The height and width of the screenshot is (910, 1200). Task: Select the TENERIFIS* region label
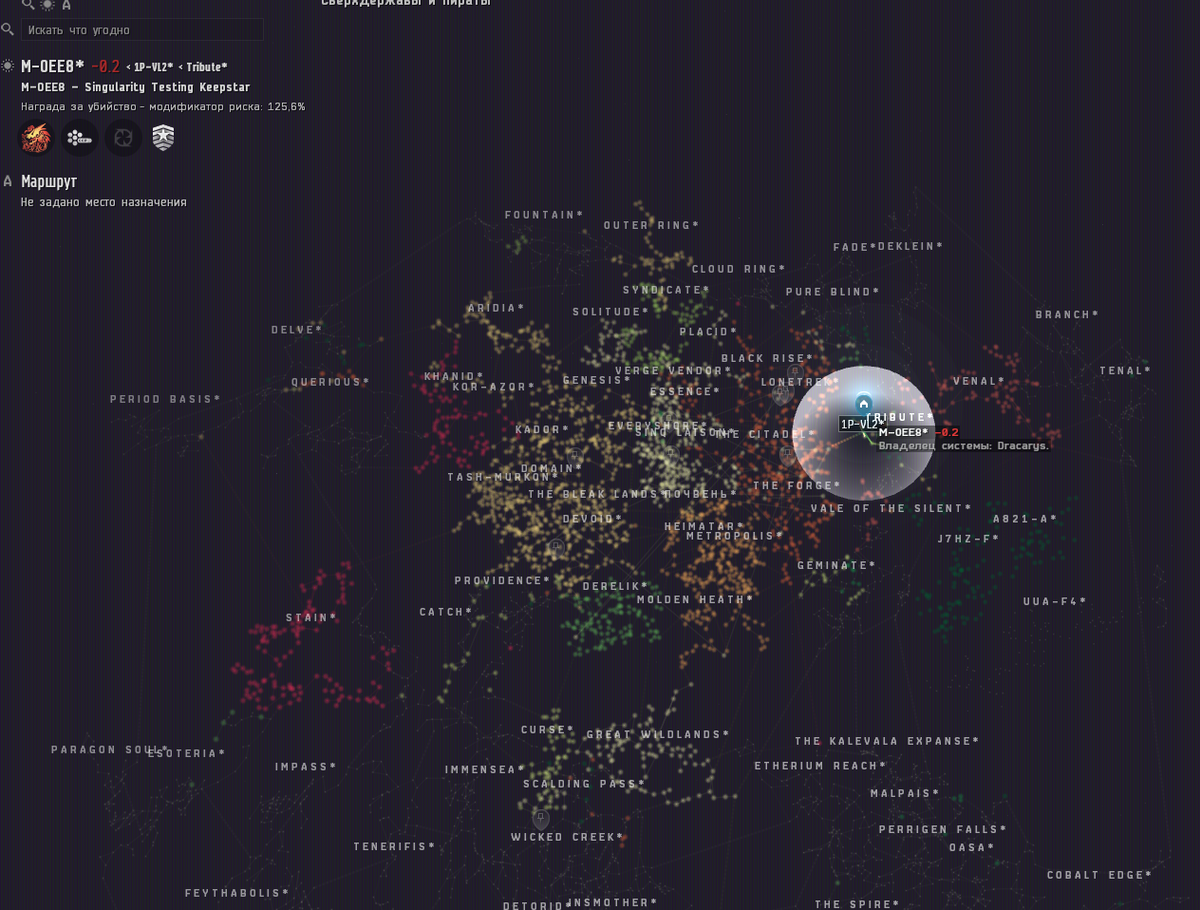(x=395, y=847)
